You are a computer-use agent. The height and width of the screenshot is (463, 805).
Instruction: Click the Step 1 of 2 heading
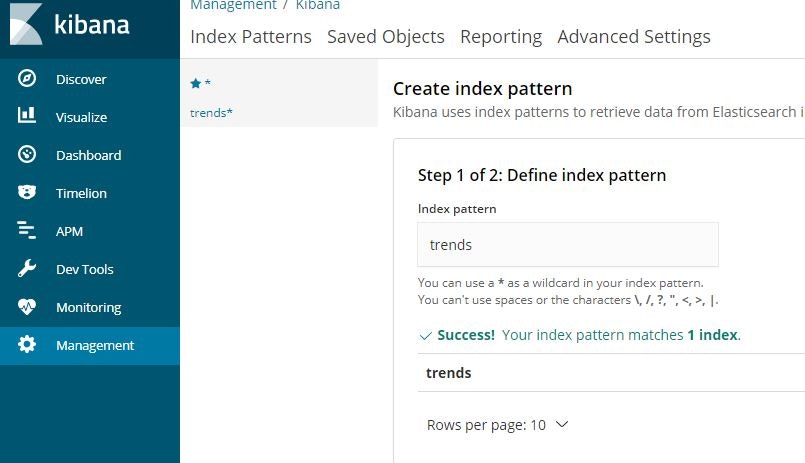(542, 176)
